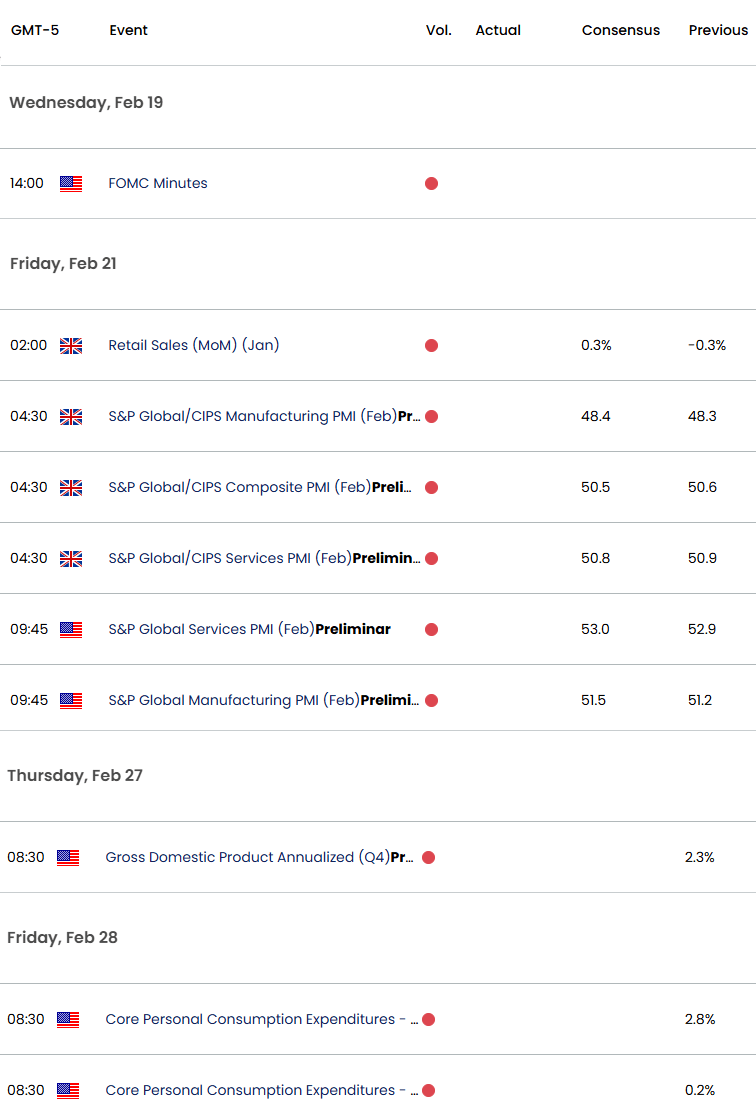Click the US flag next to Global Services PMI
The image size is (756, 1112).
coord(71,629)
